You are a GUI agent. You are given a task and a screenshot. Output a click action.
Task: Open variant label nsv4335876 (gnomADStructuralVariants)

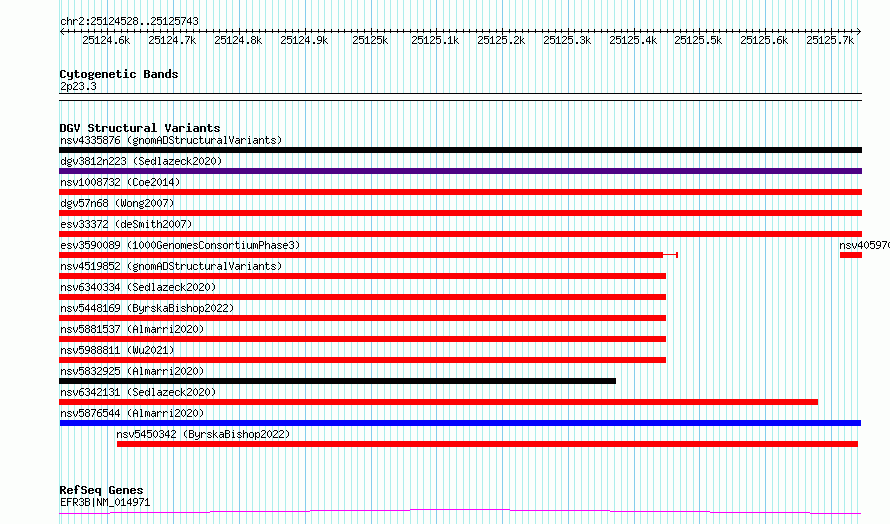tap(171, 140)
